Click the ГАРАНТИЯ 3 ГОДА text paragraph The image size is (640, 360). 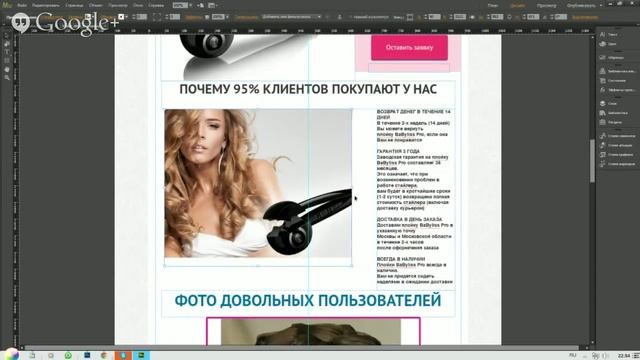[413, 180]
